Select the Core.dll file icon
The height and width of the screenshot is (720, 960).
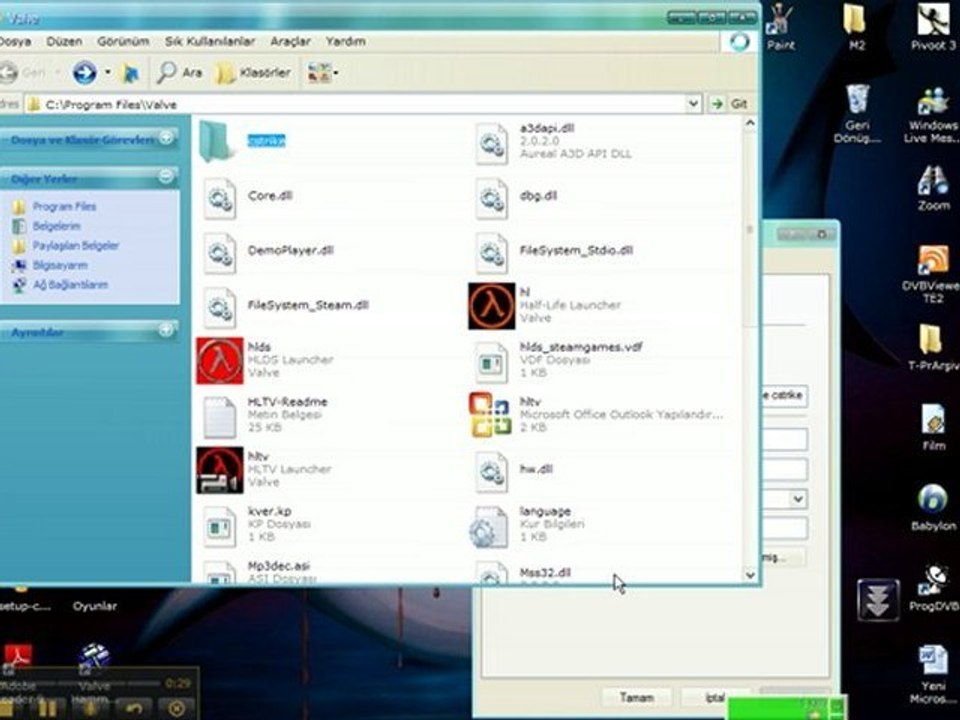point(220,198)
